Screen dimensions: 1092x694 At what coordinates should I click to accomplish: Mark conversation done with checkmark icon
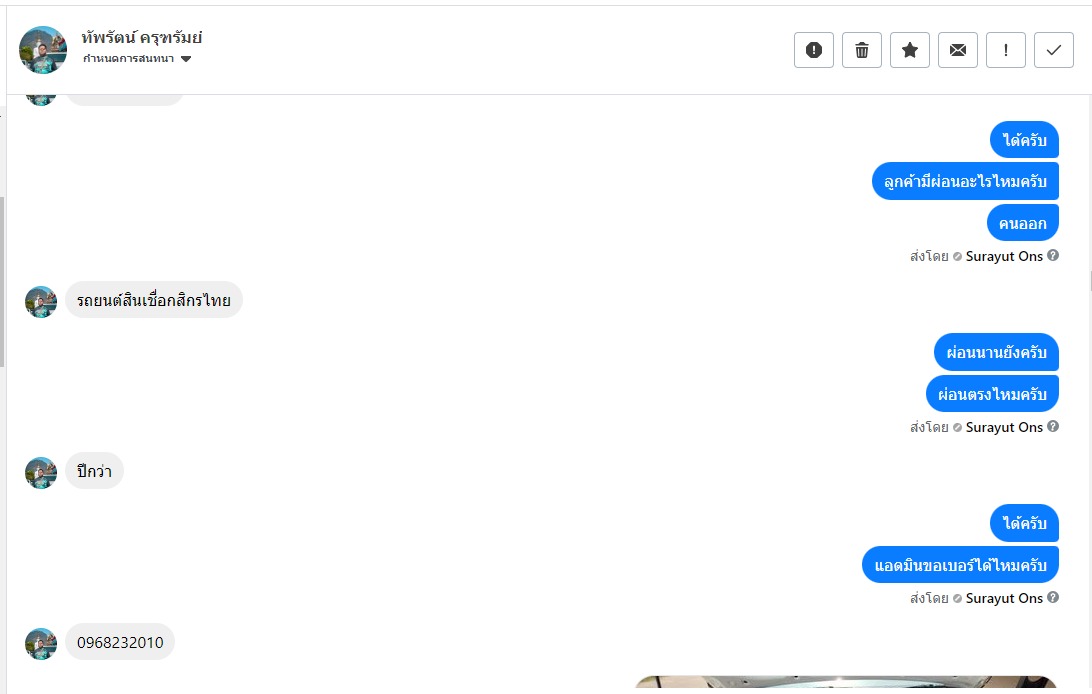point(1054,50)
